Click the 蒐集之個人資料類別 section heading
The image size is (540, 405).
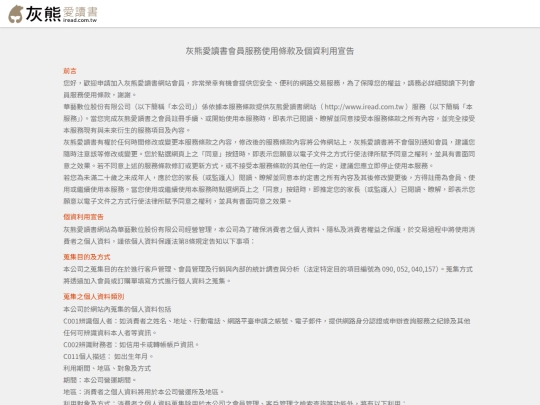(x=94, y=297)
